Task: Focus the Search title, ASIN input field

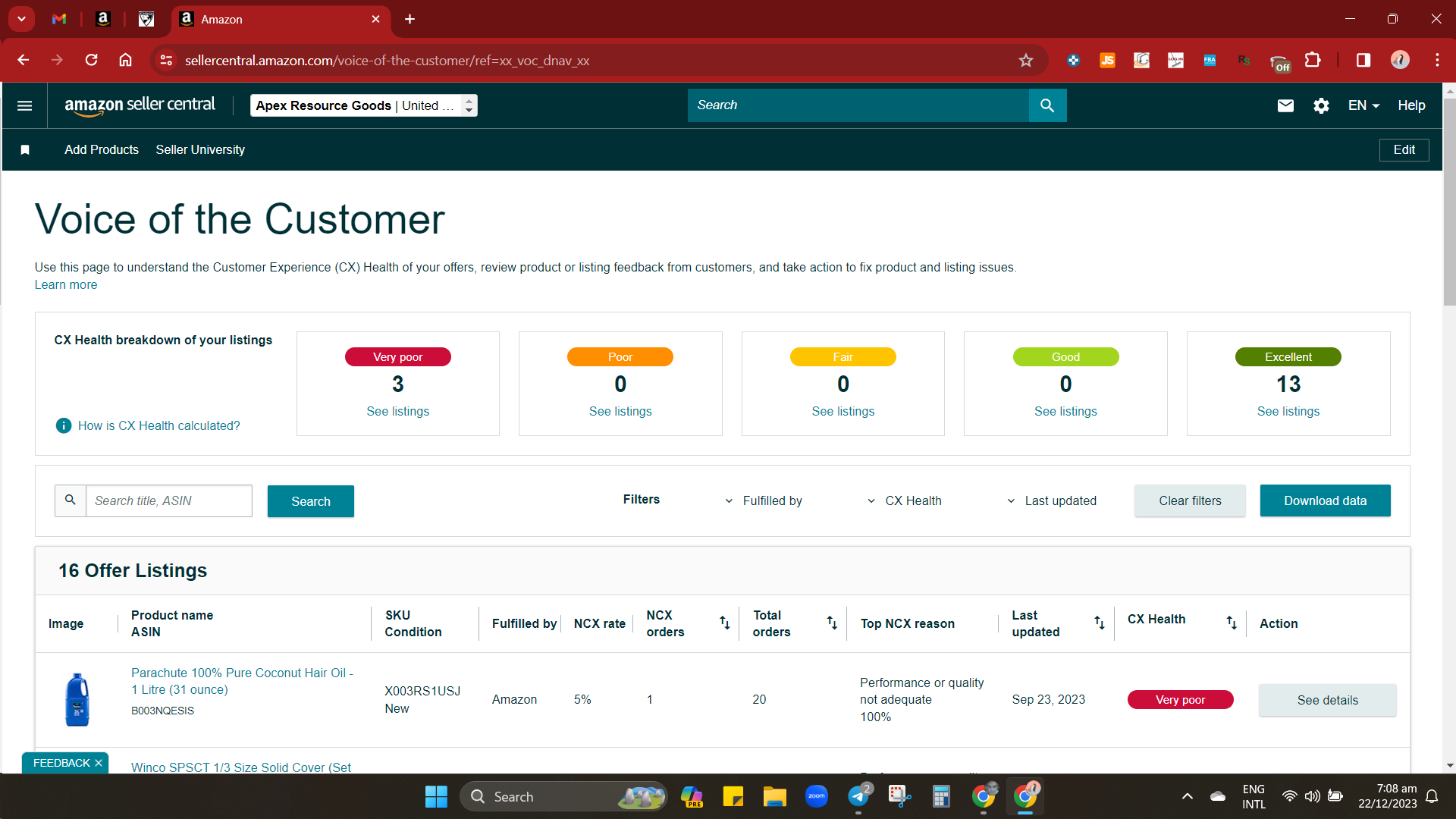Action: [168, 500]
